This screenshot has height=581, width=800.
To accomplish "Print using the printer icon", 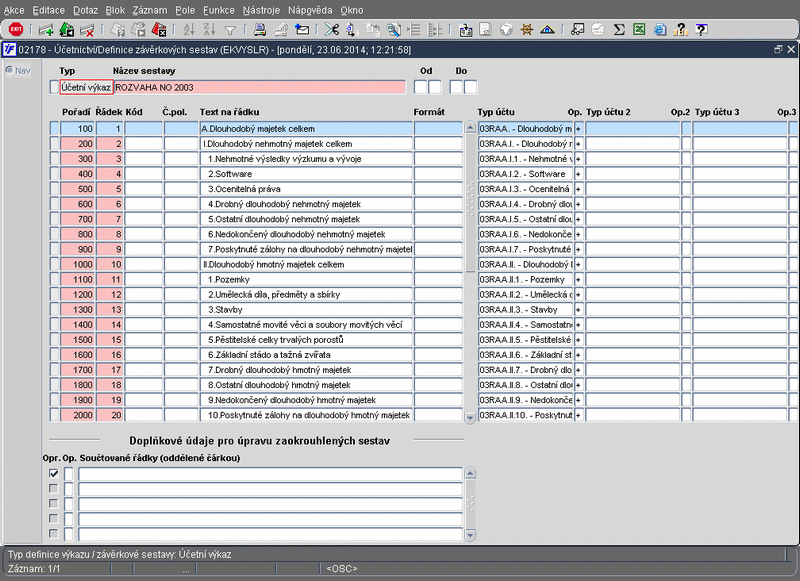I will click(x=260, y=30).
